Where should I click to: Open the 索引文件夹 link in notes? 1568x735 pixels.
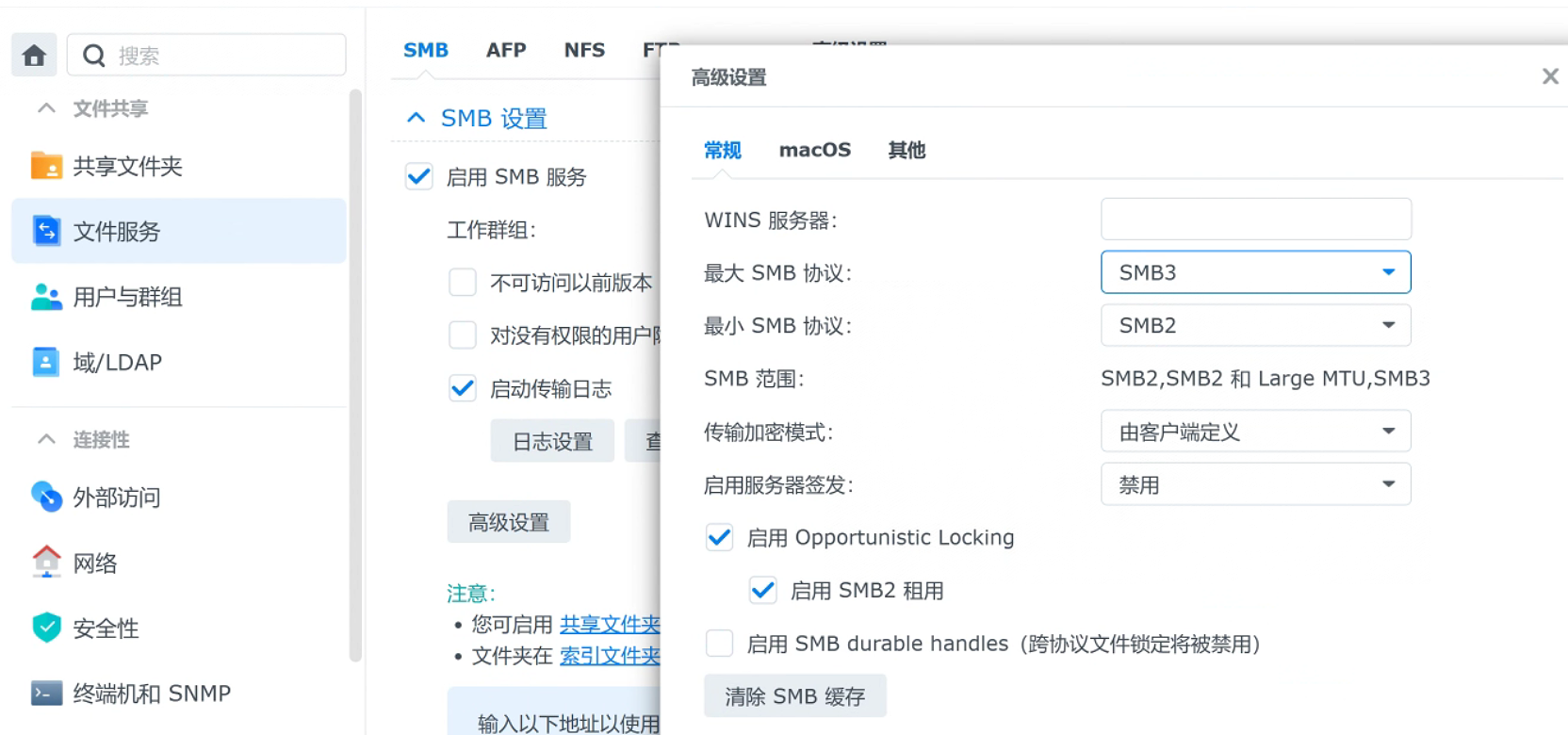point(610,656)
